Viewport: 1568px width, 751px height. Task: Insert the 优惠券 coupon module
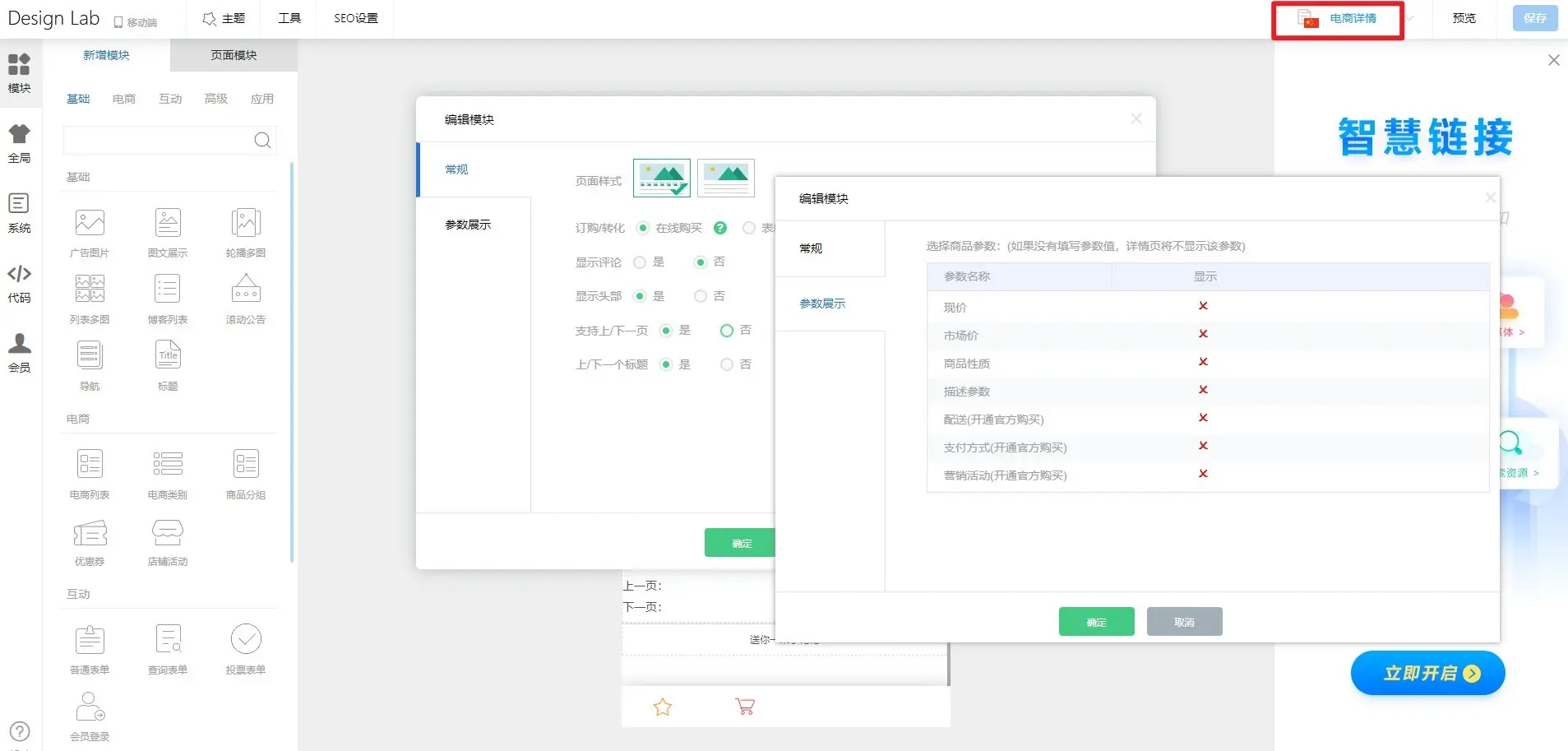[x=90, y=534]
